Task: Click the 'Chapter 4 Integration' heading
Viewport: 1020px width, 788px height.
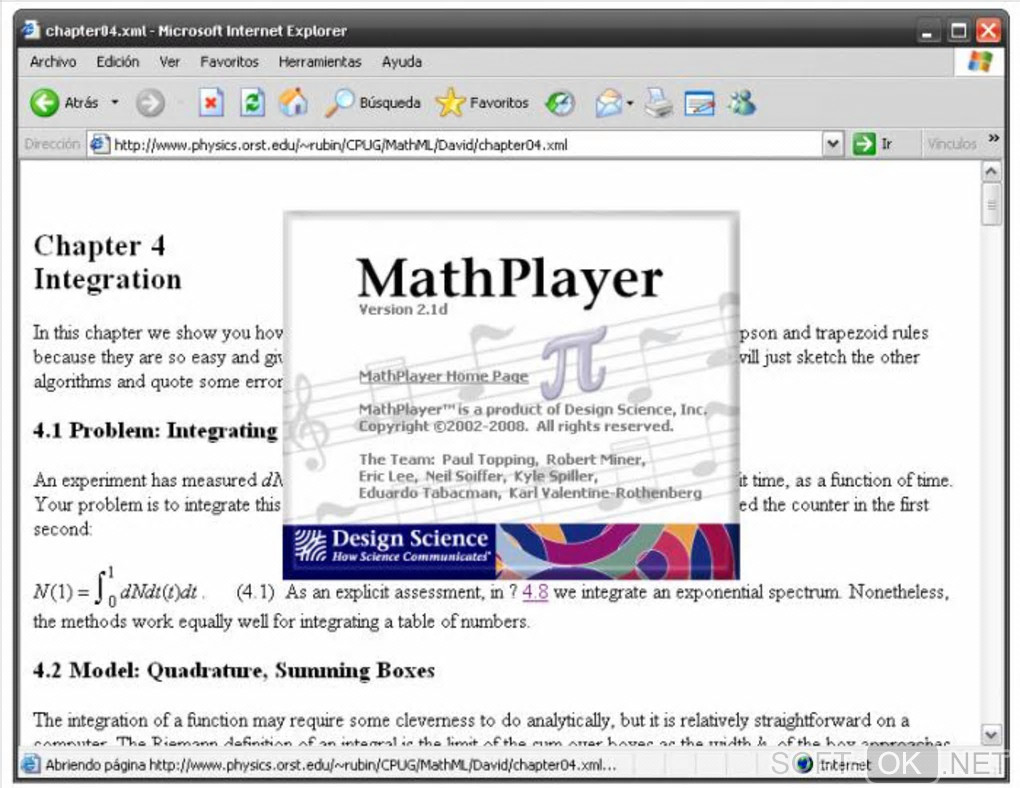Action: coord(107,262)
